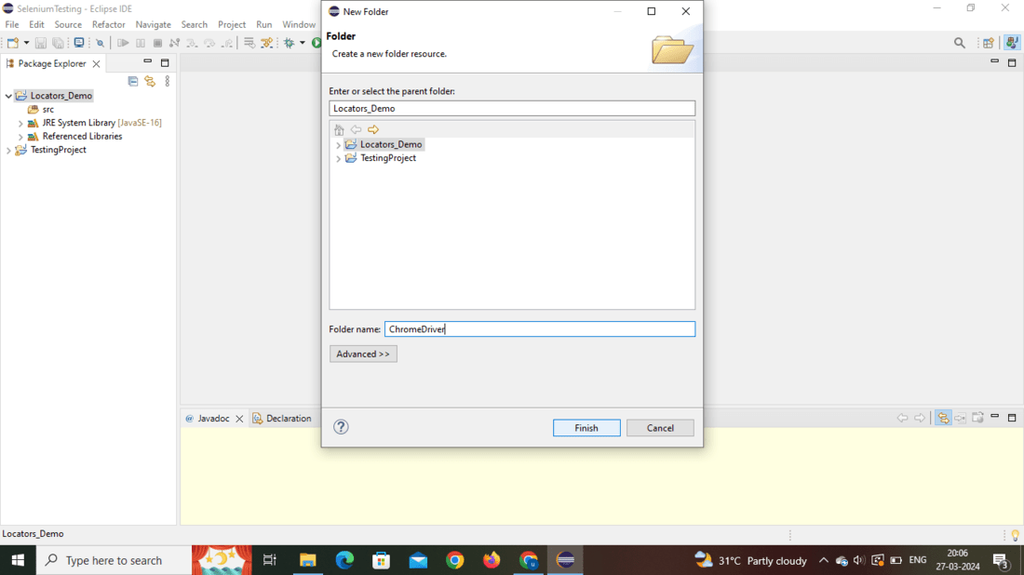Expand the JRE System Library node

click(20, 123)
